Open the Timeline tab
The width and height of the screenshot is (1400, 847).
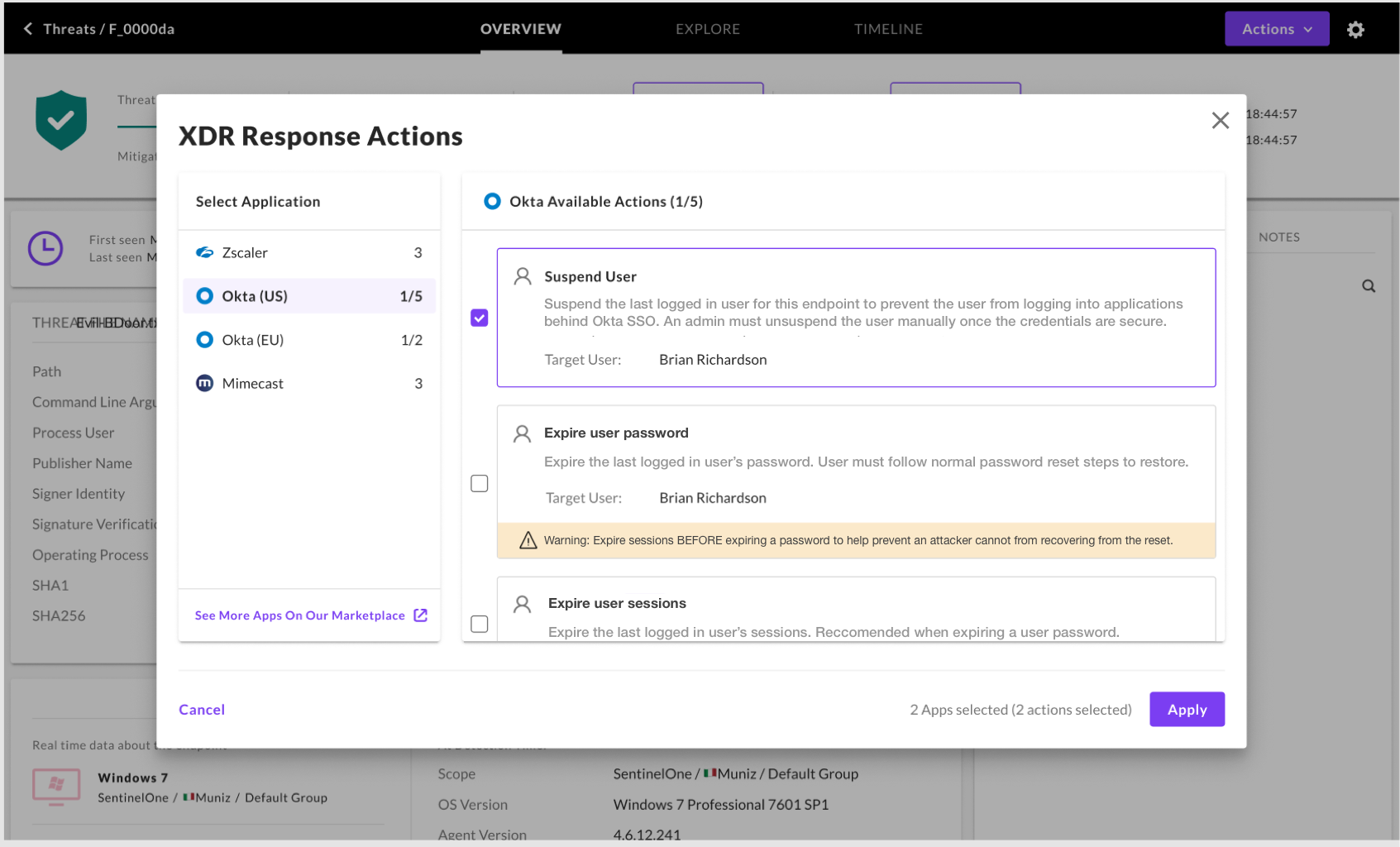[x=887, y=29]
